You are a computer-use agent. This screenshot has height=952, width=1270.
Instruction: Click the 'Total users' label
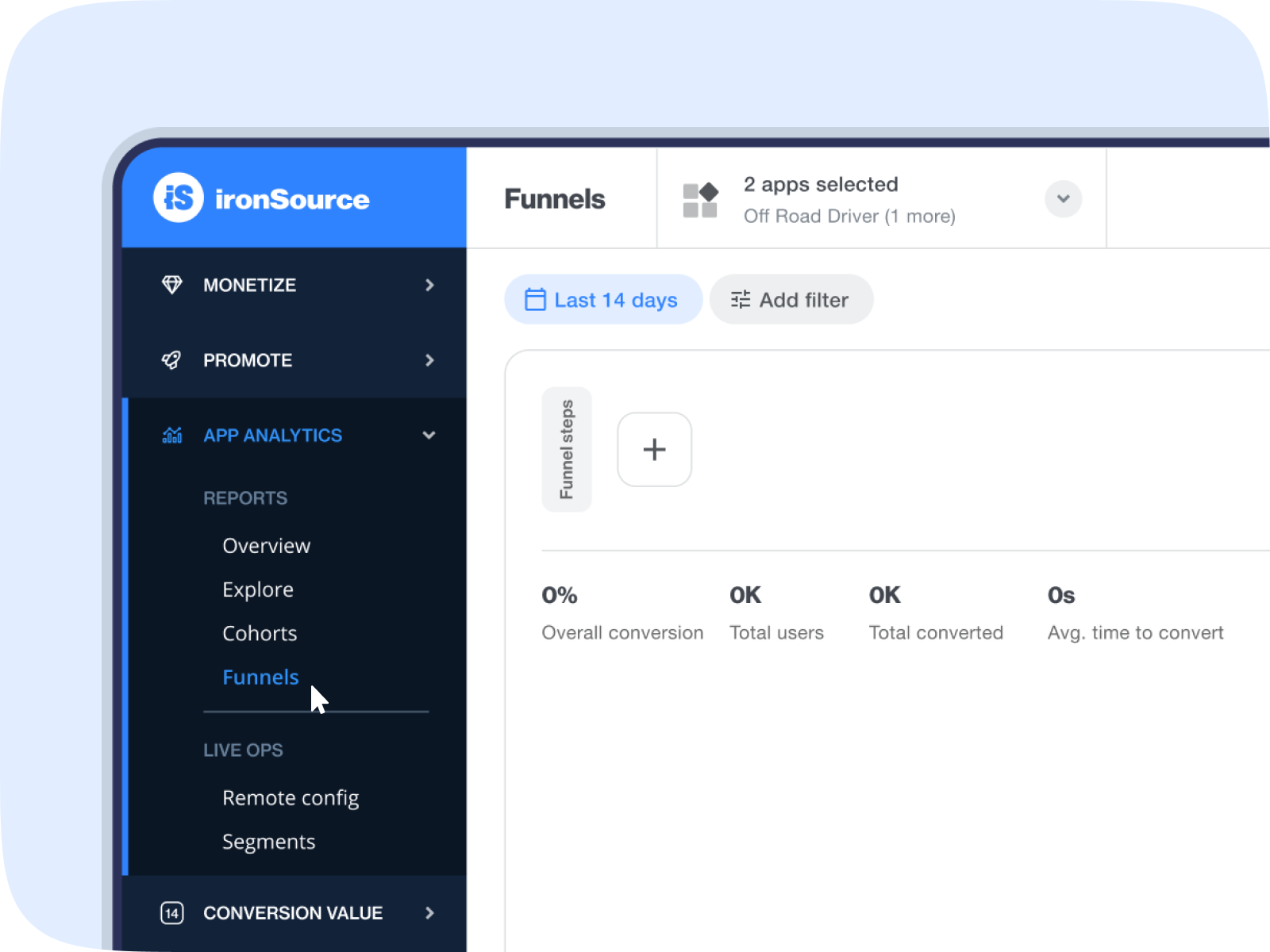click(777, 633)
